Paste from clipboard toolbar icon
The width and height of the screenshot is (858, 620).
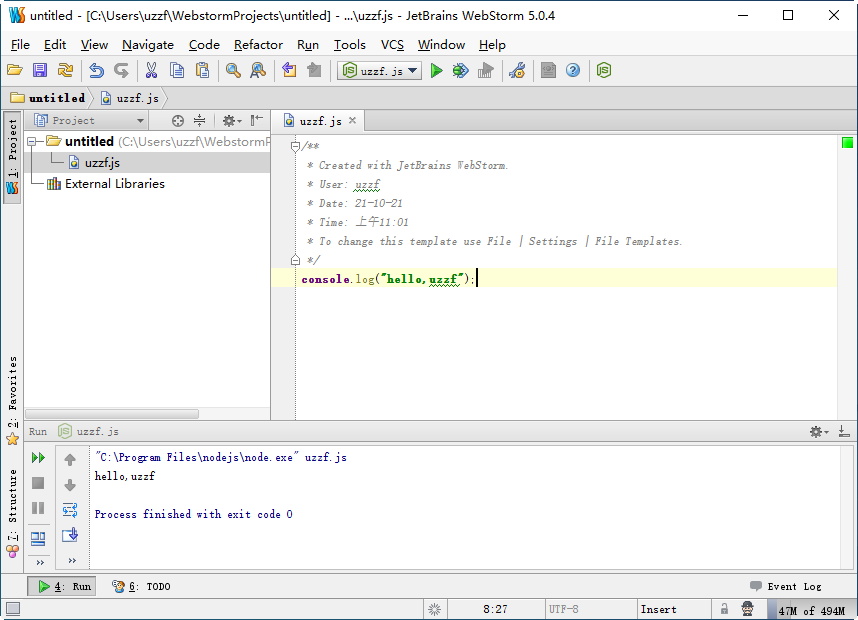(202, 71)
